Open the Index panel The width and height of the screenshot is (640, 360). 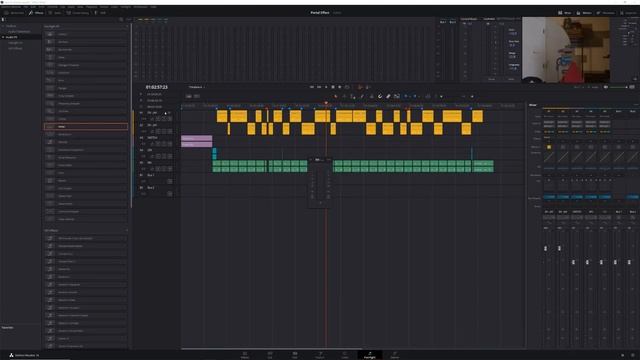click(54, 13)
